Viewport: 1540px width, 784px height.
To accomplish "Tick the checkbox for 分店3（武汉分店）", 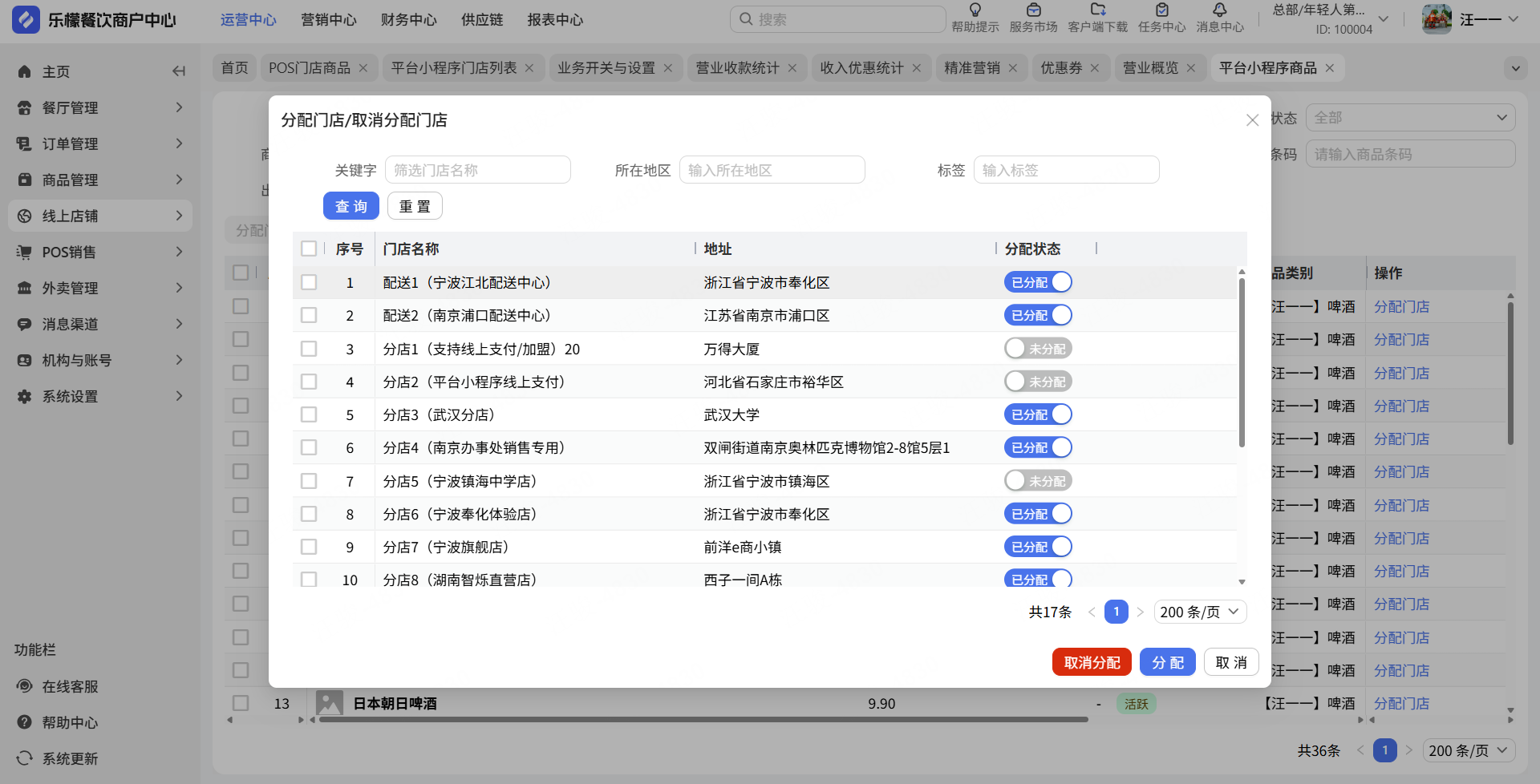I will (x=309, y=414).
